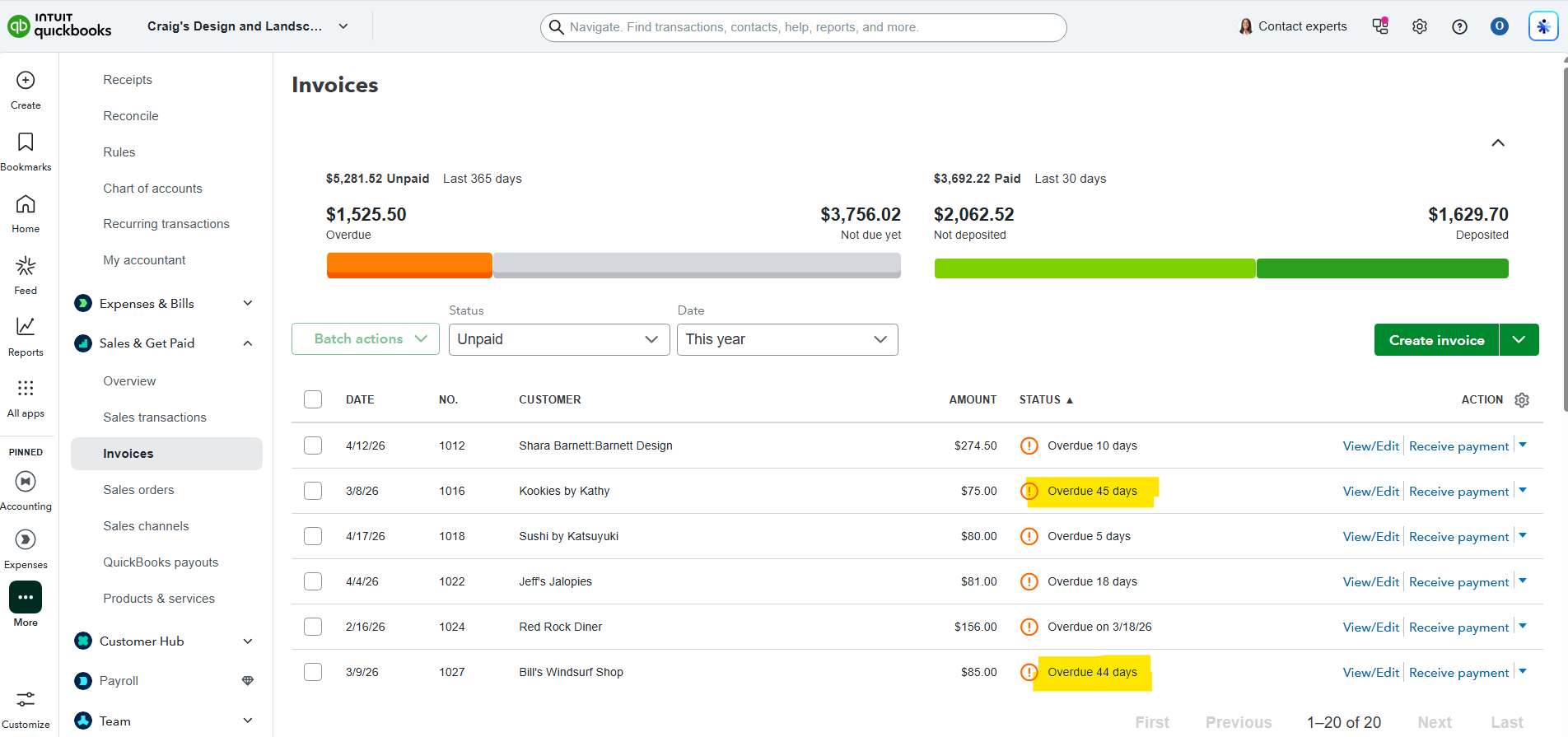
Task: Check the box for Kookies by Kathy
Action: [313, 491]
